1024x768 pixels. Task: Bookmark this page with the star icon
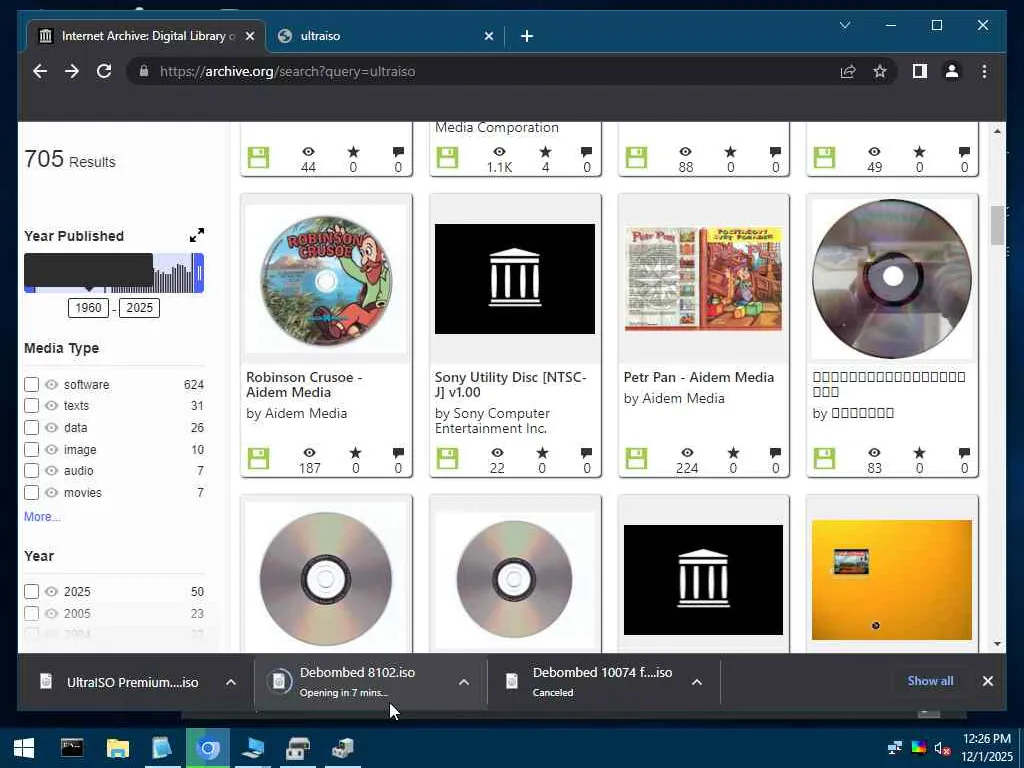[880, 71]
